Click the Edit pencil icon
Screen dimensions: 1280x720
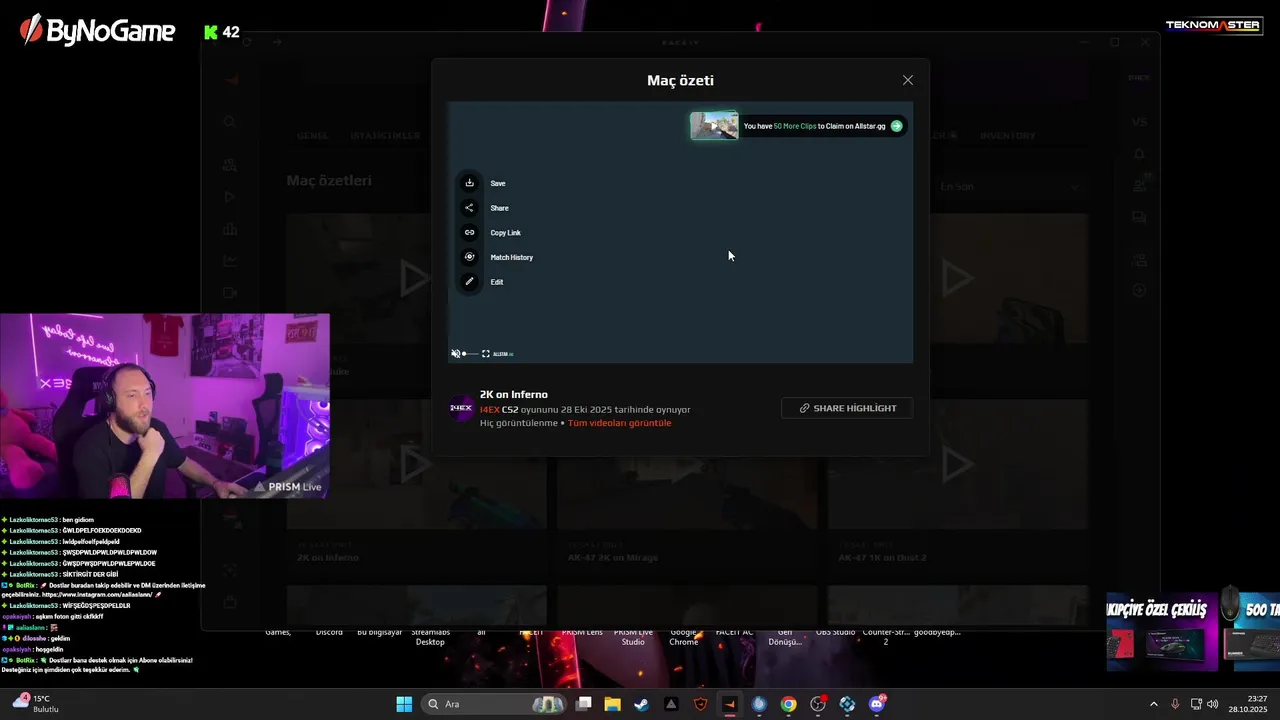coord(469,282)
